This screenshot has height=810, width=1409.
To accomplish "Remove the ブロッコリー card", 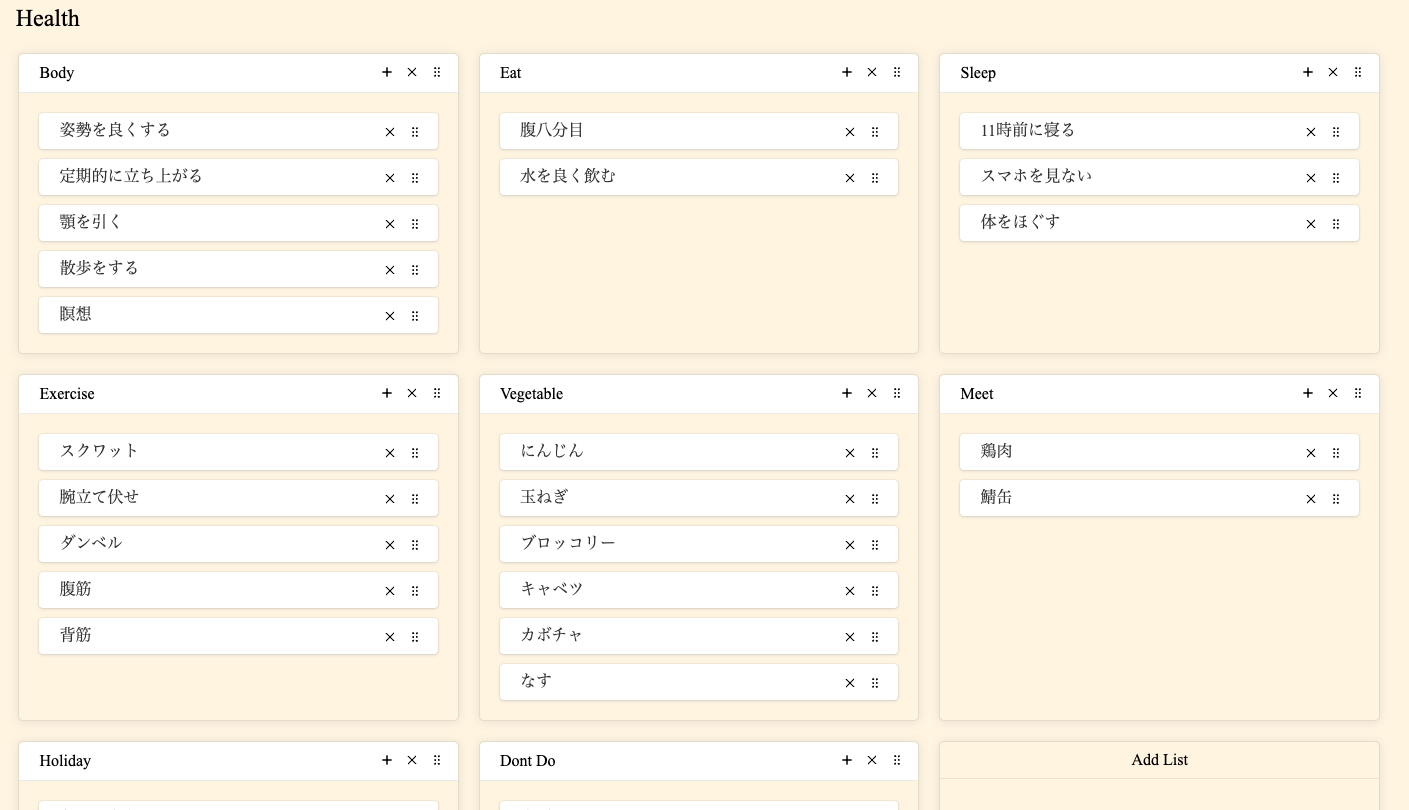I will coord(850,545).
